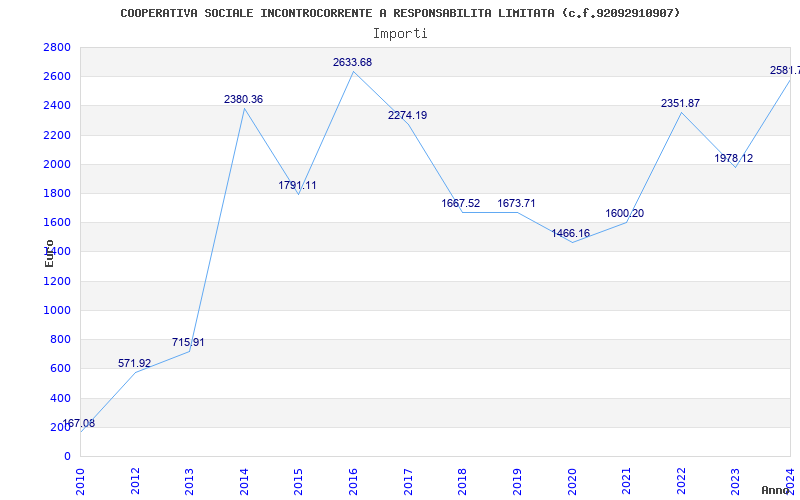This screenshot has width=800, height=500.
Task: Select data label 1600.20
Action: coord(624,214)
